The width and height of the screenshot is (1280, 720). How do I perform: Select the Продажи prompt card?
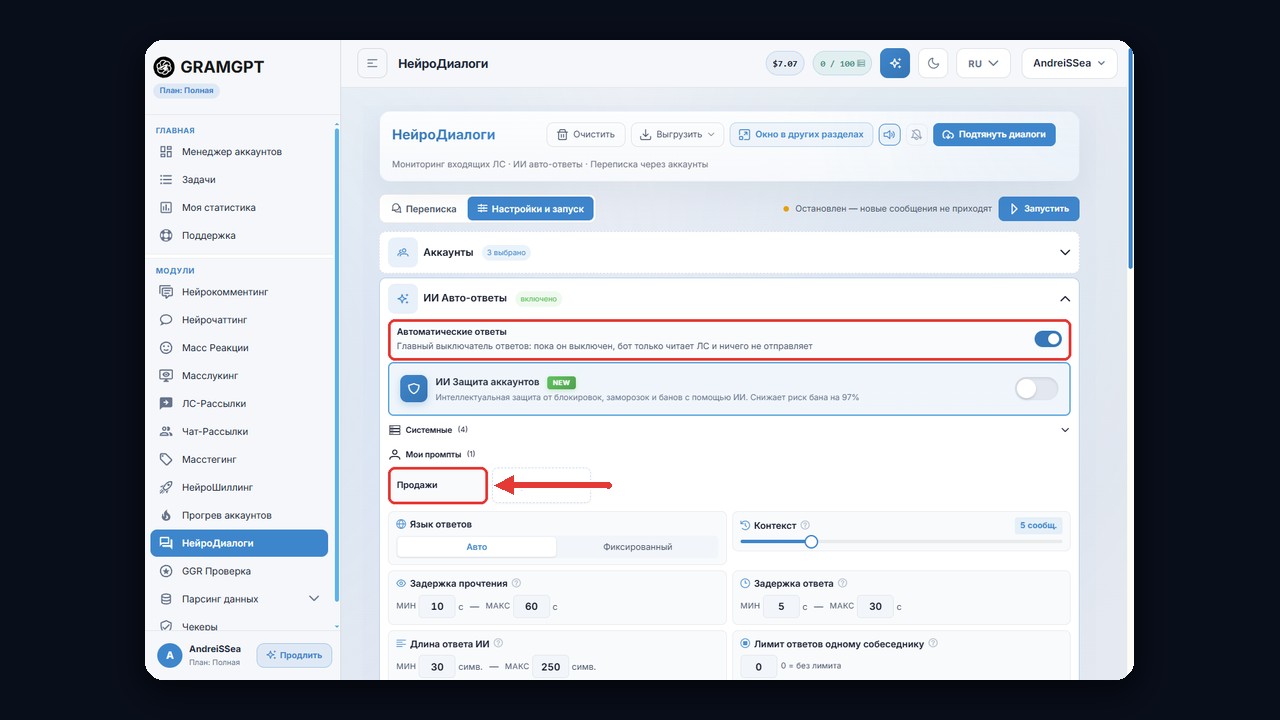pos(438,485)
